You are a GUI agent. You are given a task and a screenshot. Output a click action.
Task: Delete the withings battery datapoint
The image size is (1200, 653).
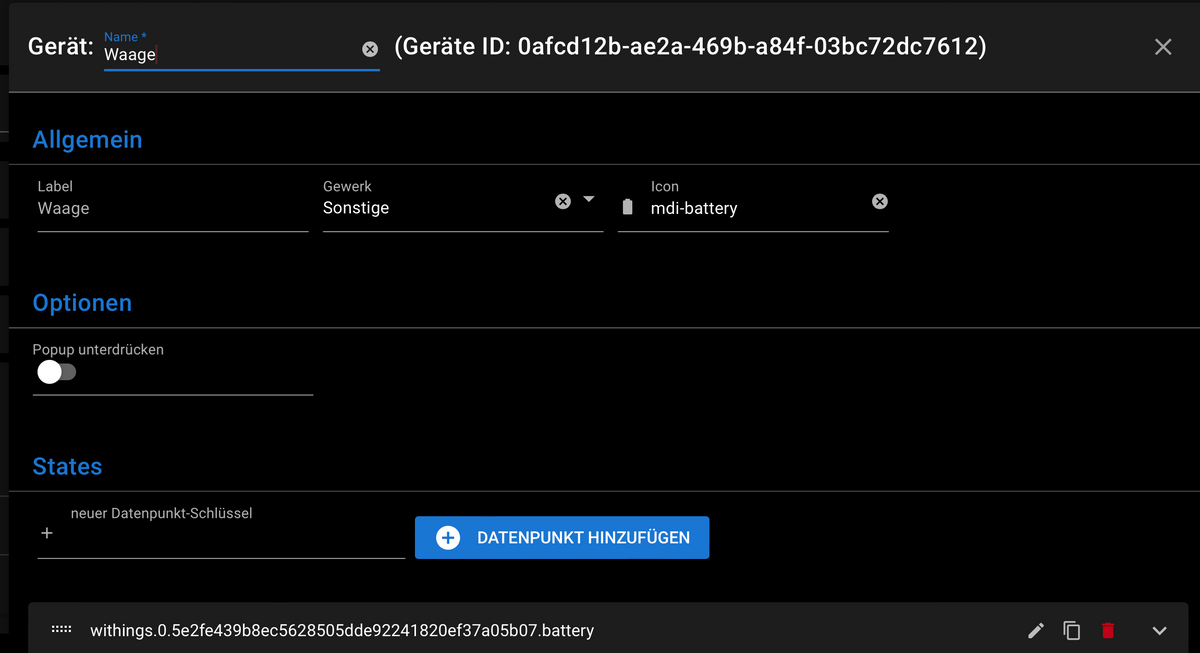pos(1108,630)
